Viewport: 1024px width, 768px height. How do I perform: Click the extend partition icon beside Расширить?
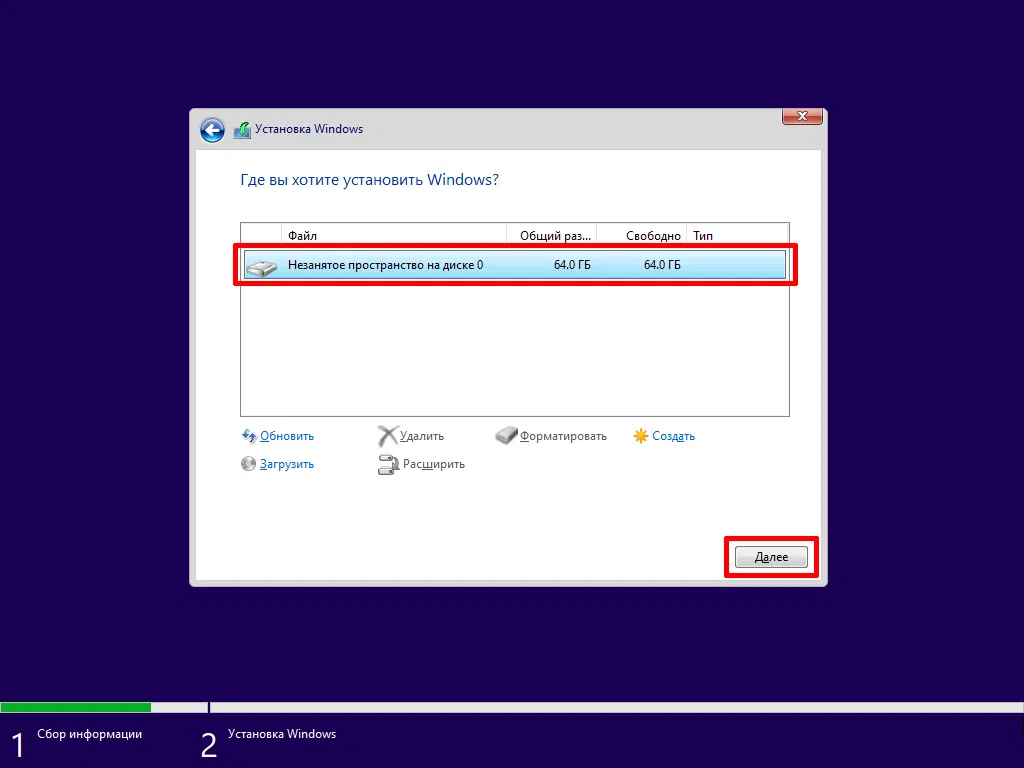pos(389,464)
